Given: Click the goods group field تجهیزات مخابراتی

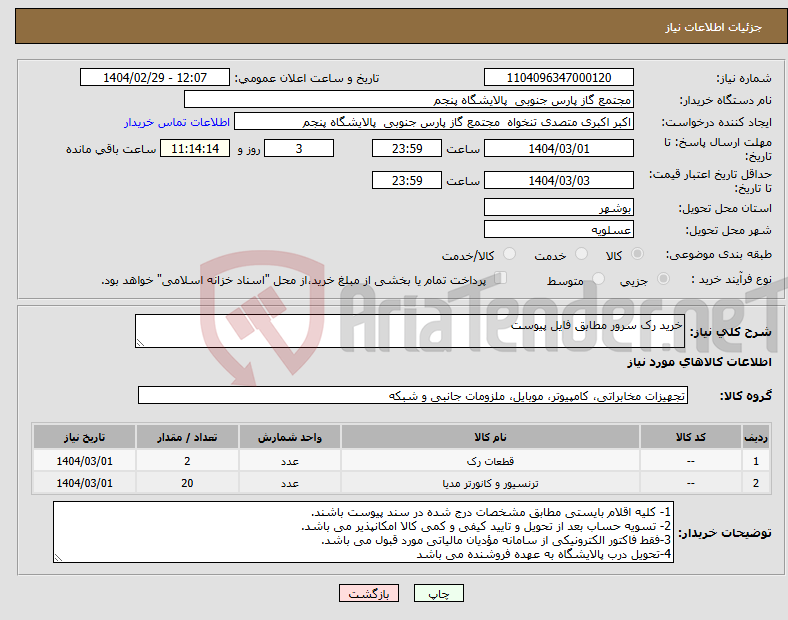Looking at the screenshot, I should tap(413, 395).
